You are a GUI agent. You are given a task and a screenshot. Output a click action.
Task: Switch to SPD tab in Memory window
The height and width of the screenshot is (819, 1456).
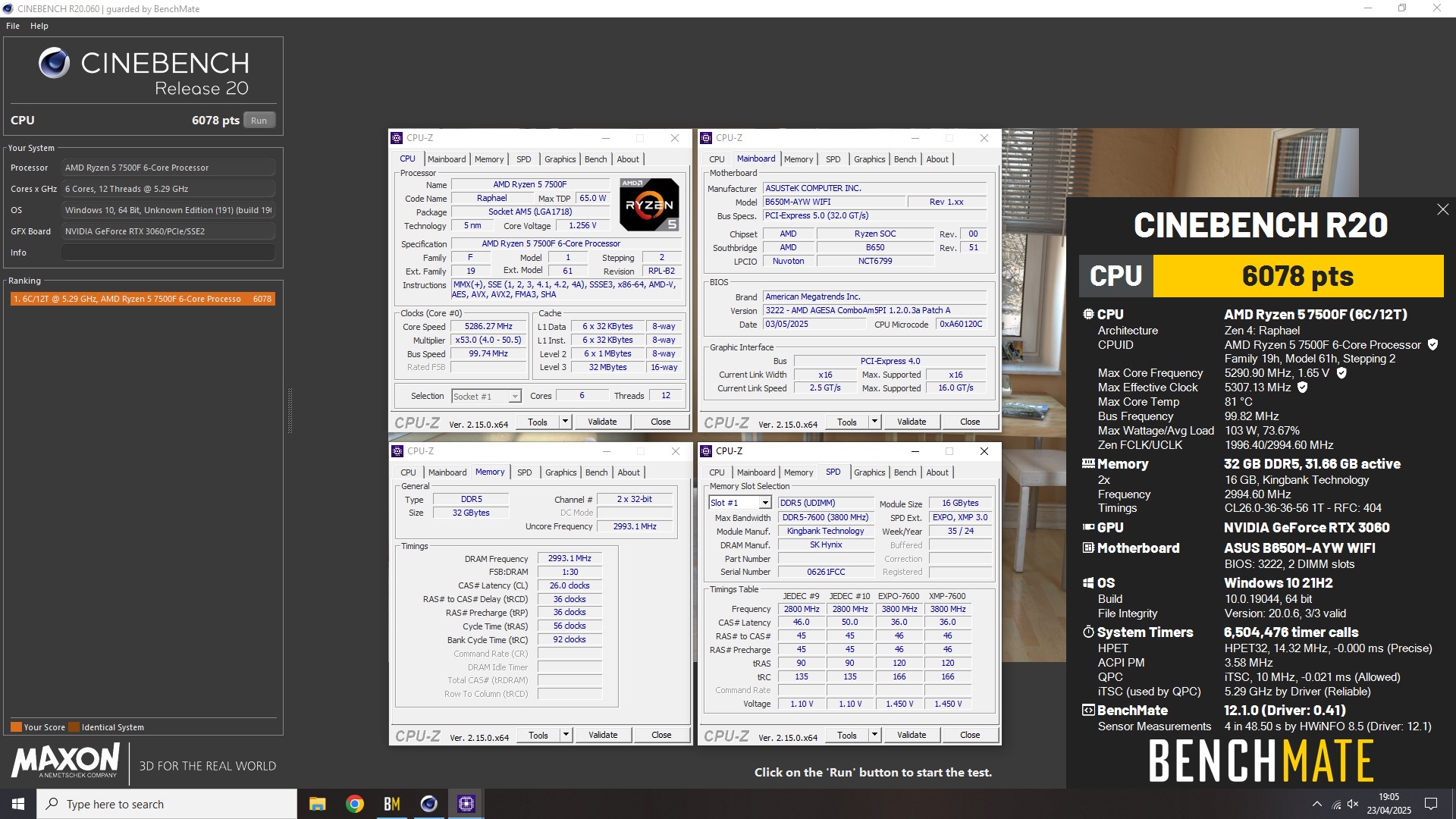524,472
